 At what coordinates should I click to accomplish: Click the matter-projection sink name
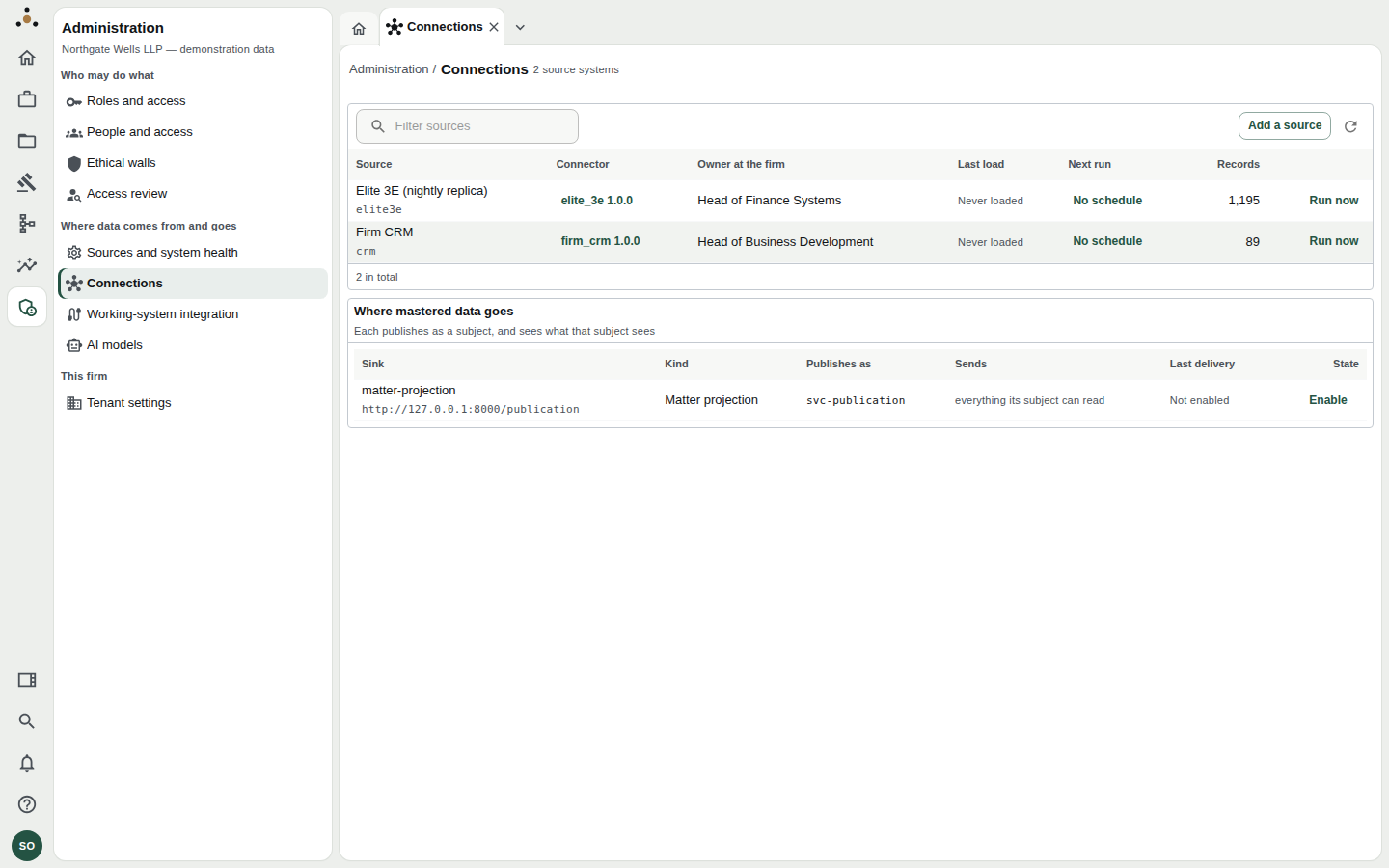pos(408,391)
